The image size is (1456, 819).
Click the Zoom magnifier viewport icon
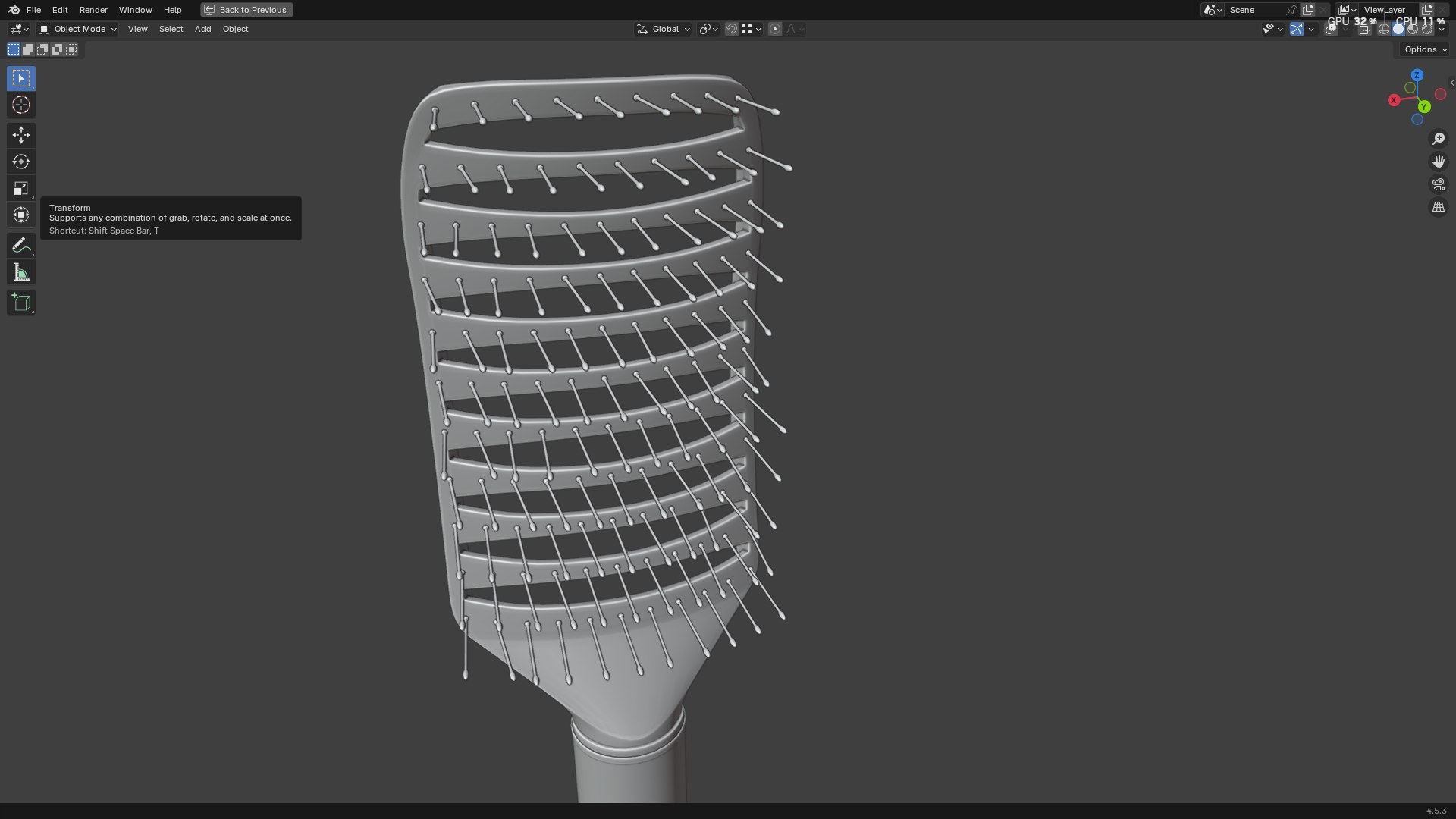[1439, 139]
